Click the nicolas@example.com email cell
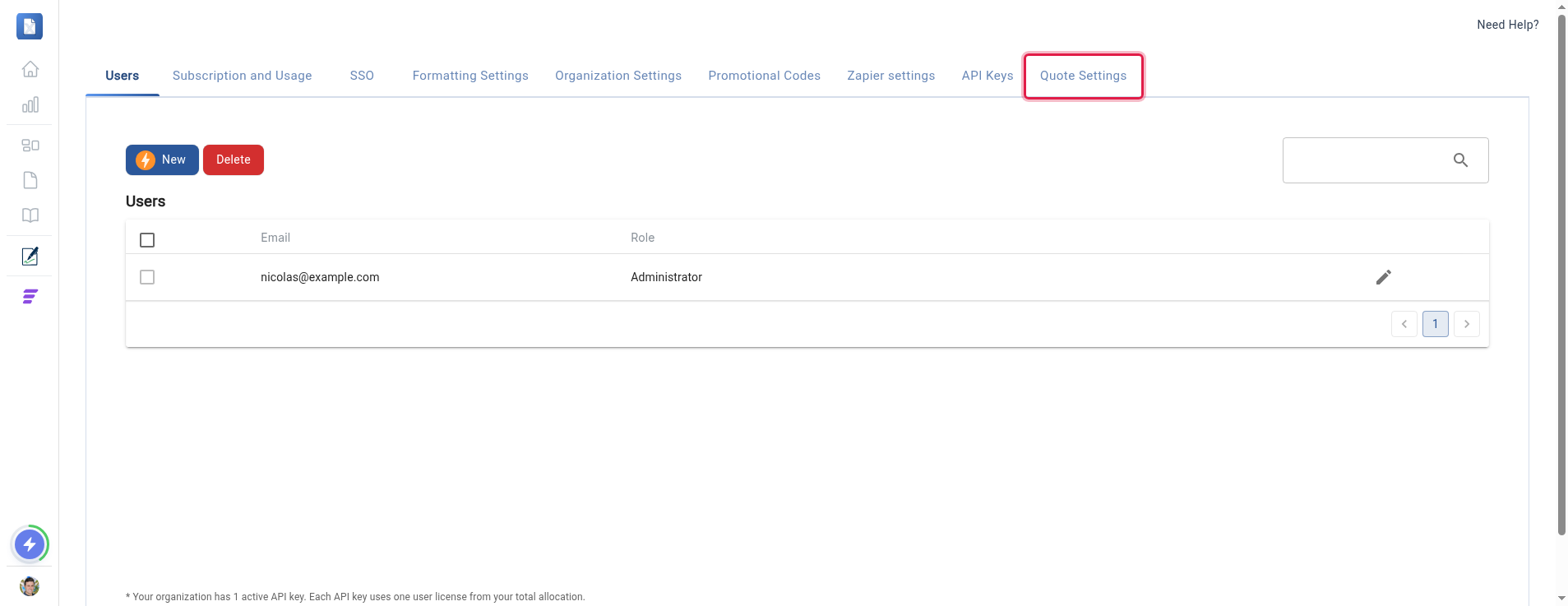Screen dimensions: 1568x606 click(x=320, y=277)
